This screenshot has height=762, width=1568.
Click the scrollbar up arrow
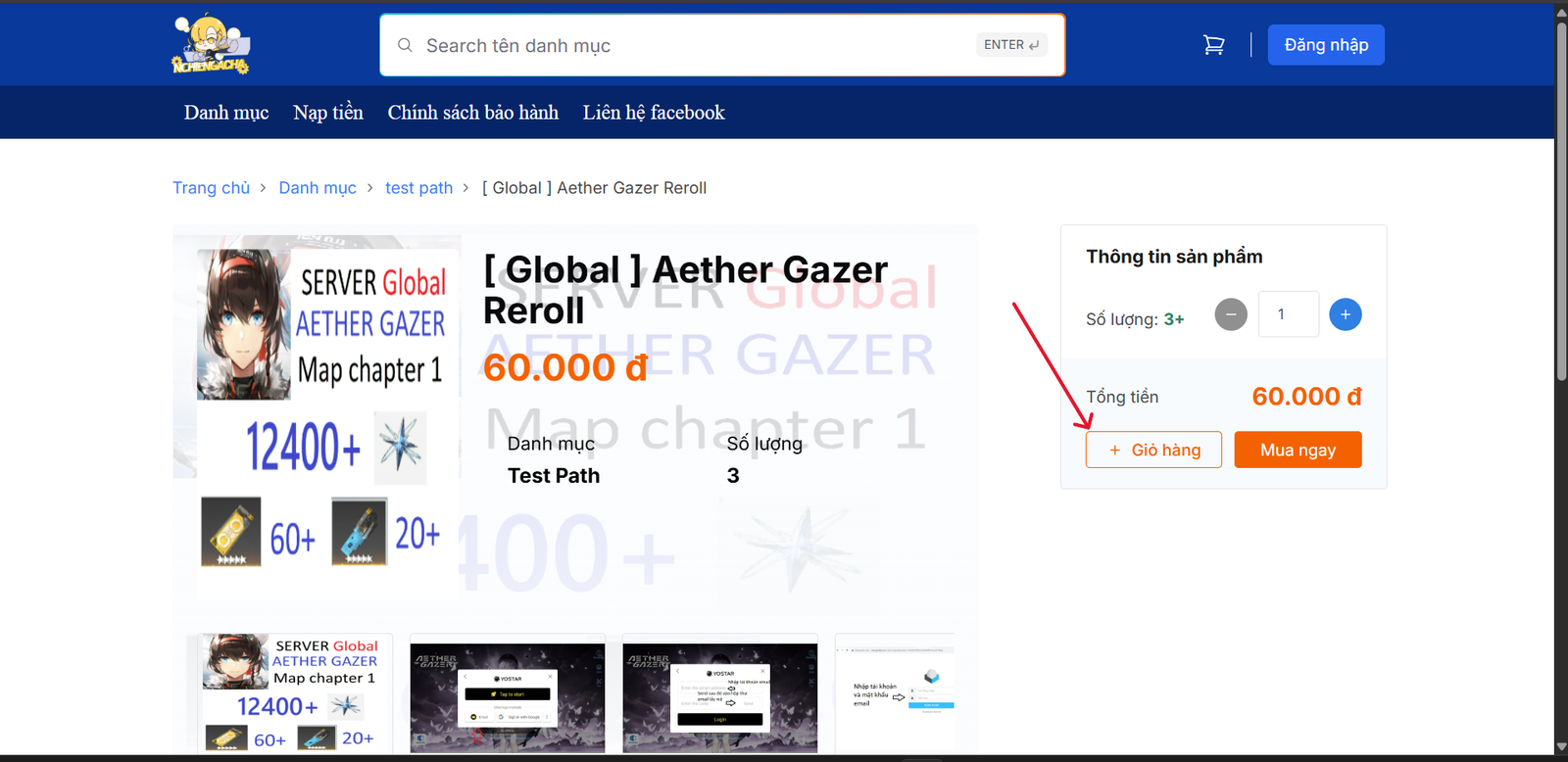pyautogui.click(x=1561, y=12)
